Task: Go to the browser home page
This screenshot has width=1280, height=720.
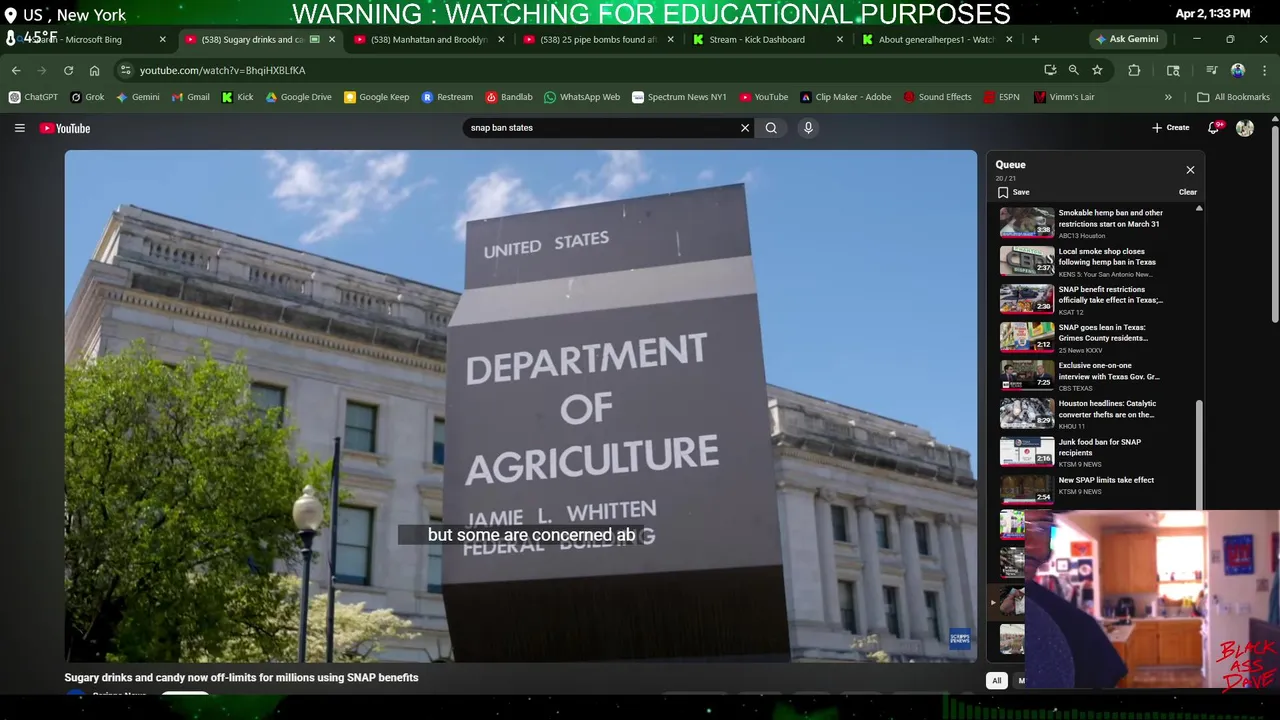Action: (94, 70)
